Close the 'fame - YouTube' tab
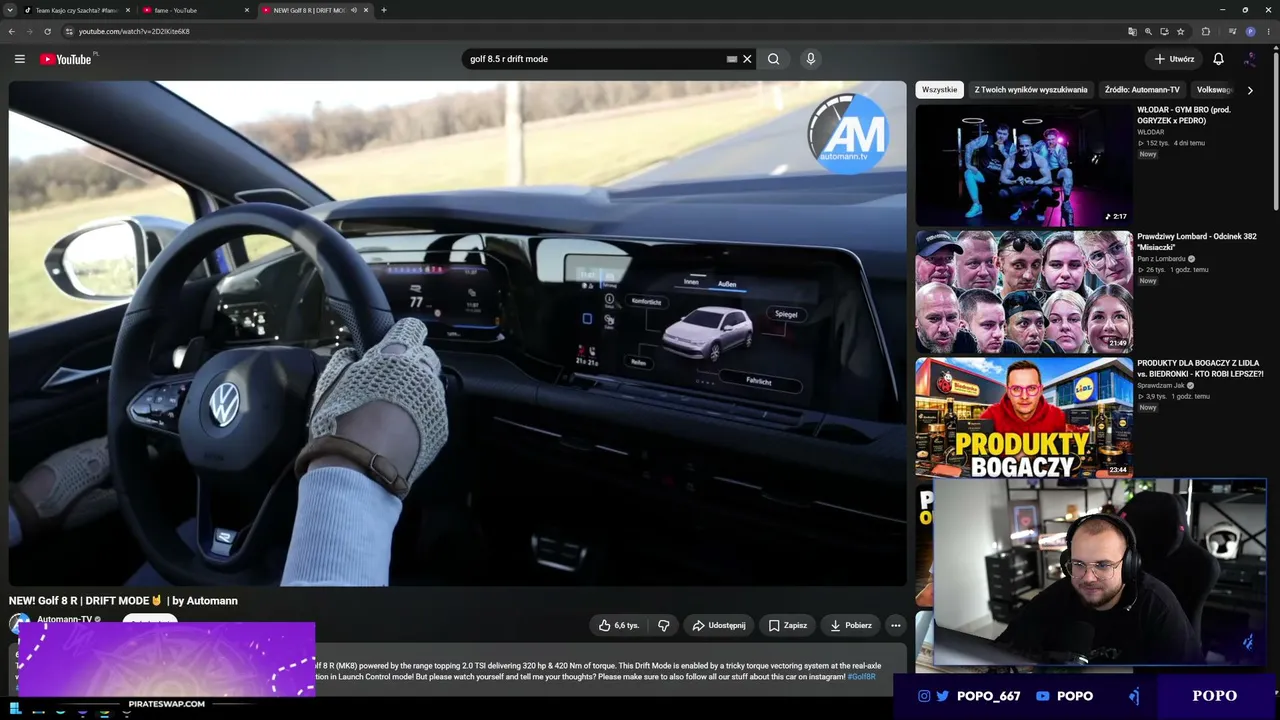The image size is (1280, 720). [247, 10]
